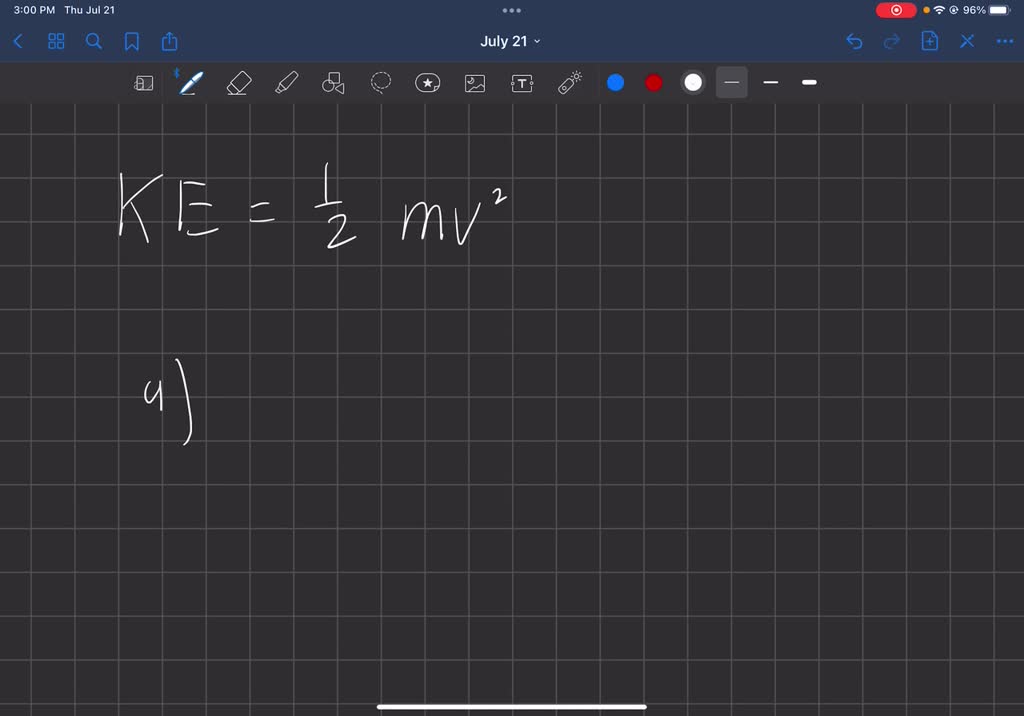Close the editing toolbar with X icon
1024x716 pixels.
click(967, 42)
